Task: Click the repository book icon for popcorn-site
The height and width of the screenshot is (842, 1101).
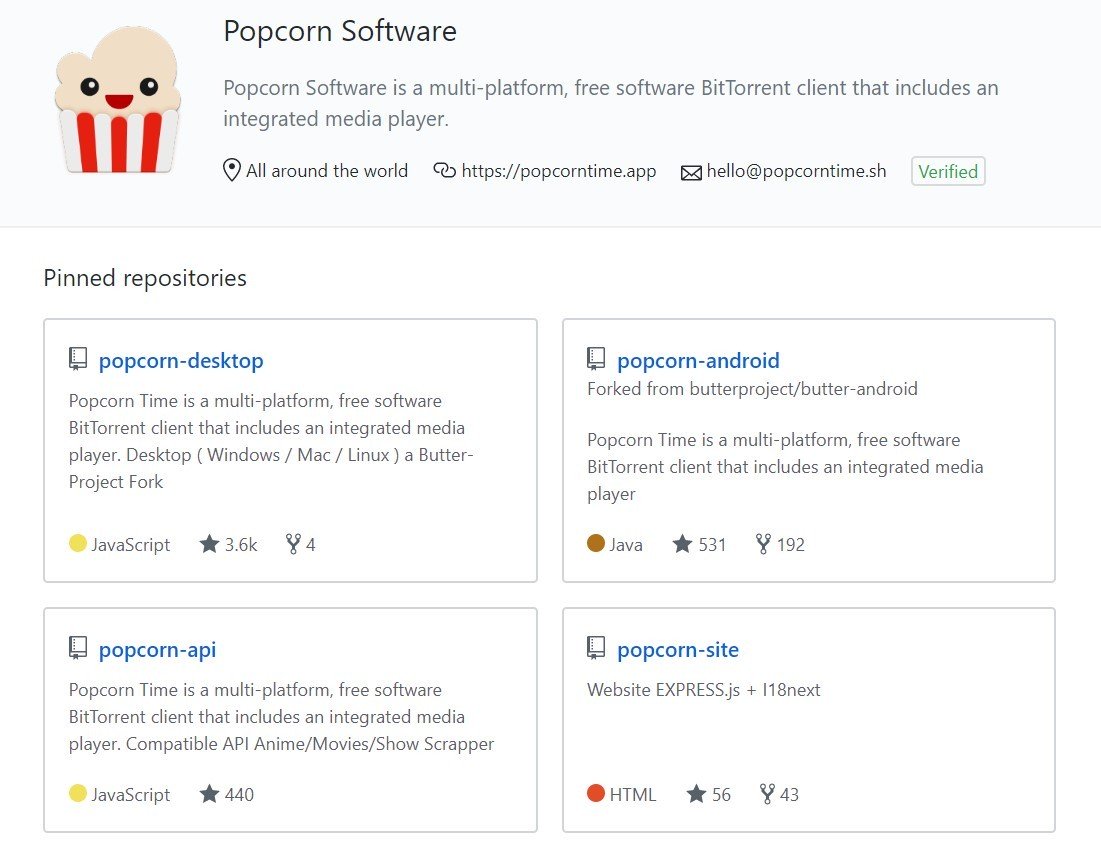Action: 595,647
